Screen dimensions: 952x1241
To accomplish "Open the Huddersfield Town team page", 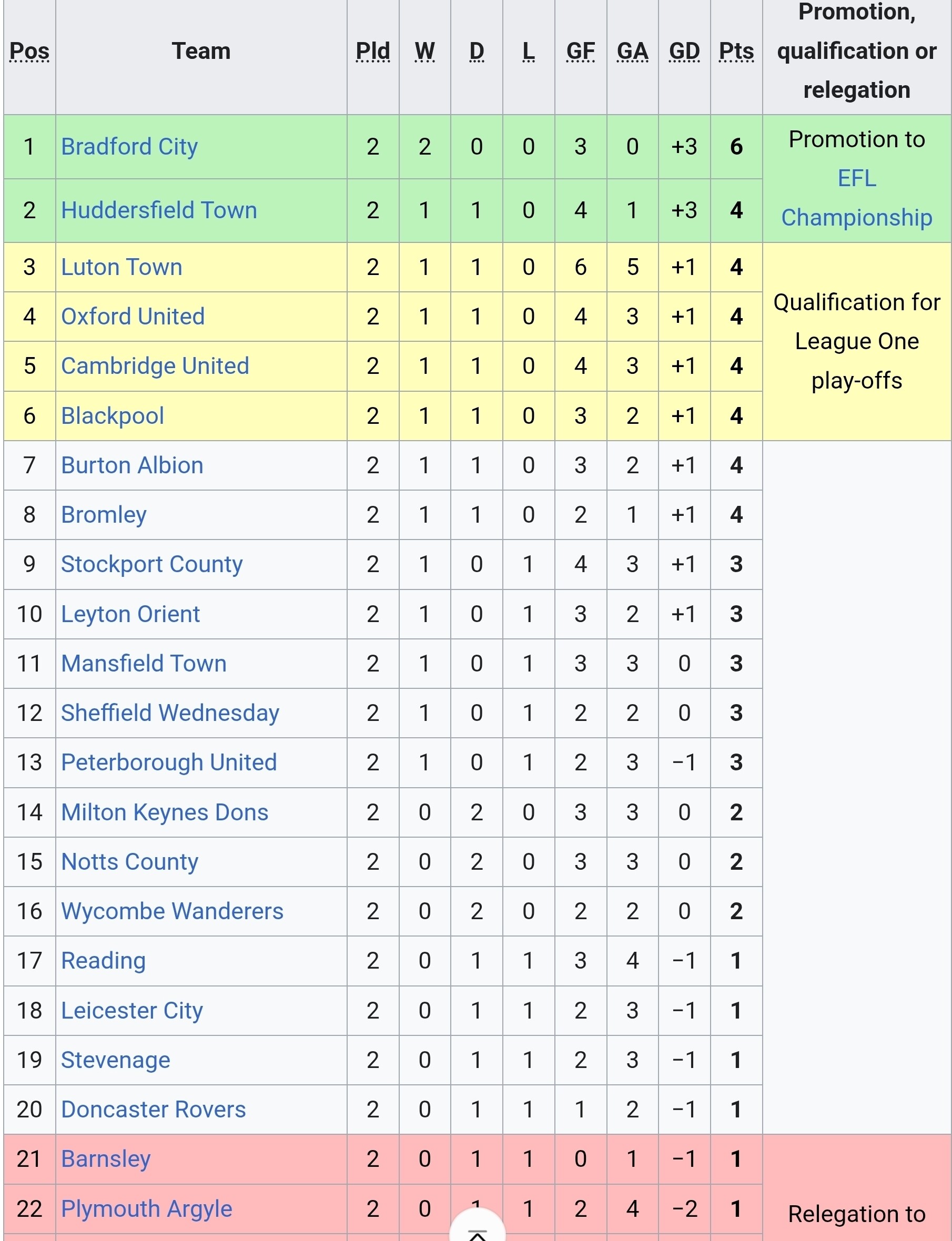I will (159, 210).
